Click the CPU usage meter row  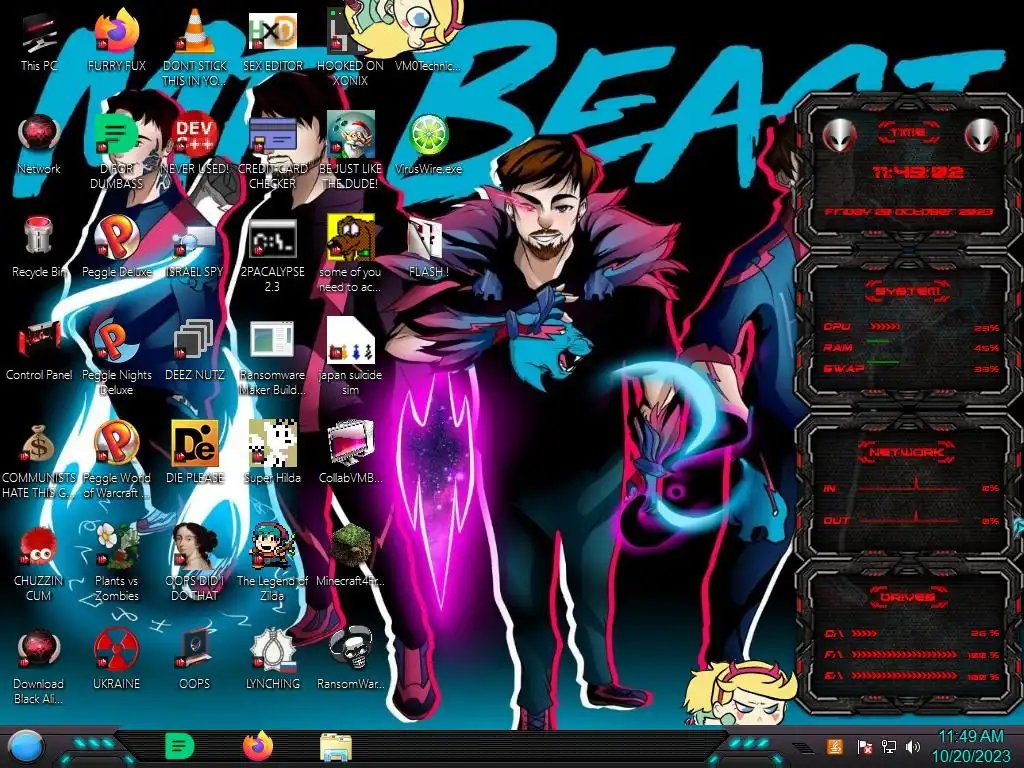(911, 327)
